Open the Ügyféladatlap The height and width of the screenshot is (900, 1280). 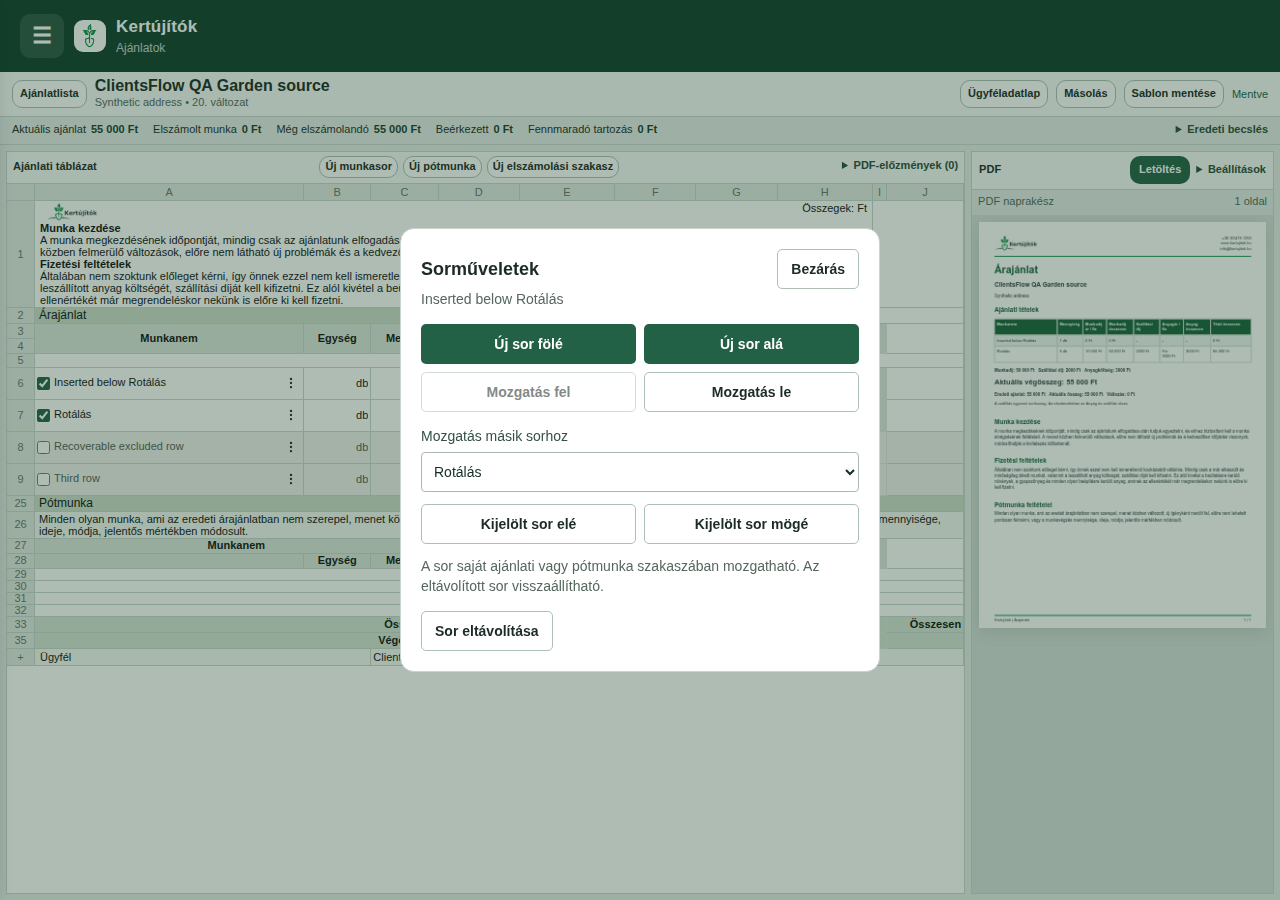pos(1004,94)
